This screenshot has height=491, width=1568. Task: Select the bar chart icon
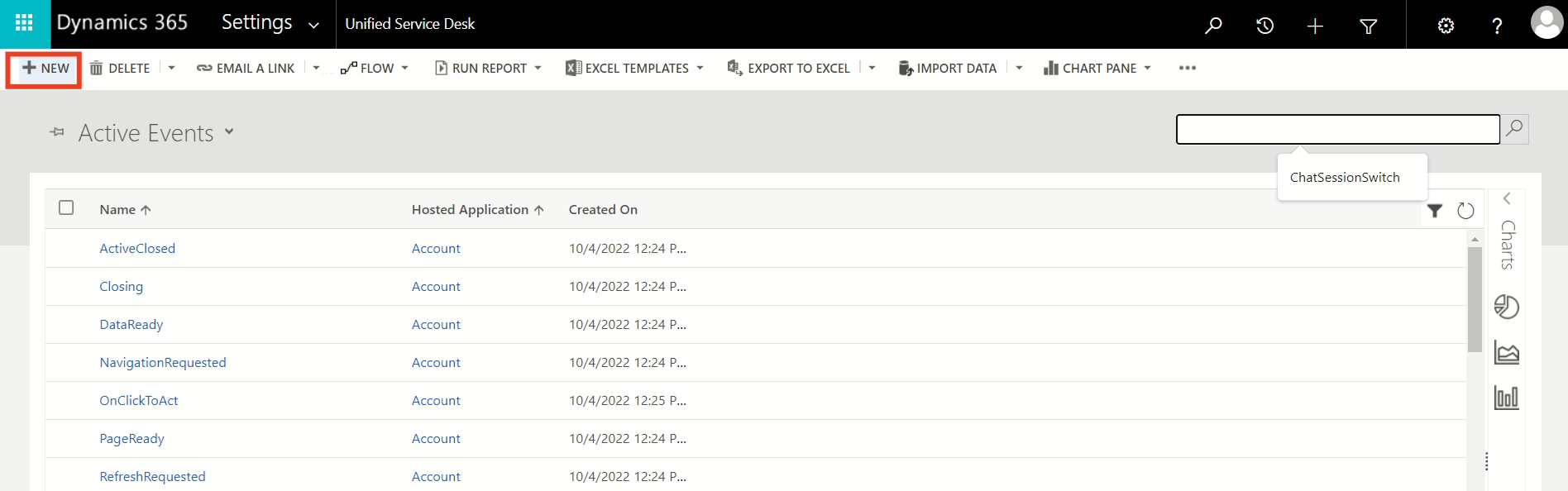[x=1507, y=397]
